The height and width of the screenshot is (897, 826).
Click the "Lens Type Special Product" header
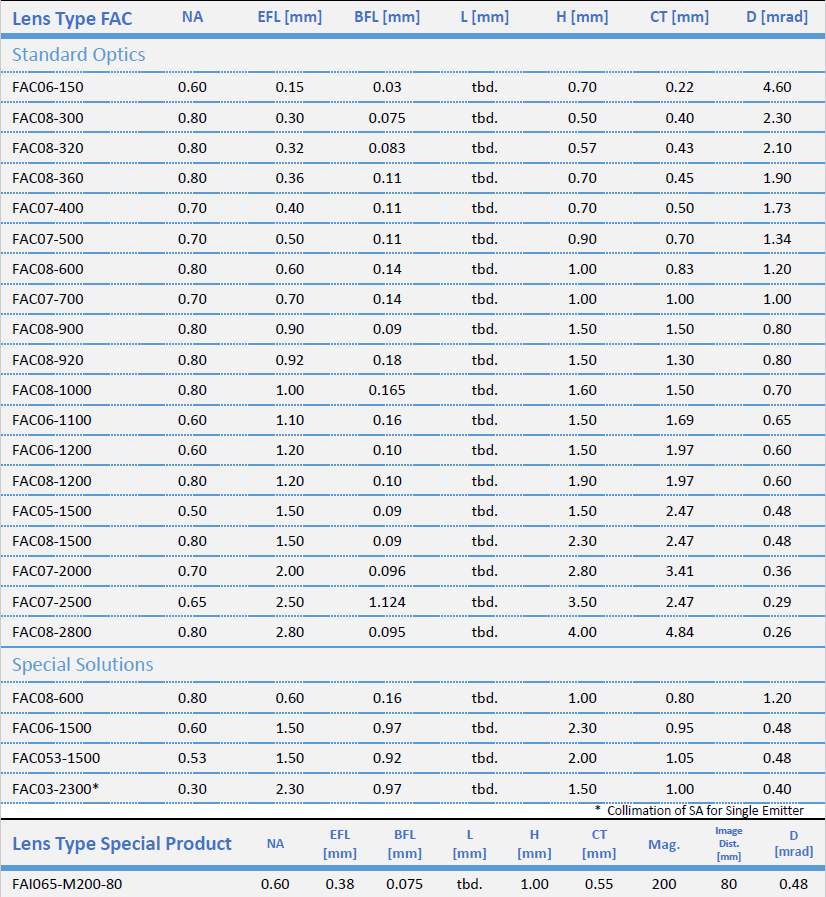[121, 844]
